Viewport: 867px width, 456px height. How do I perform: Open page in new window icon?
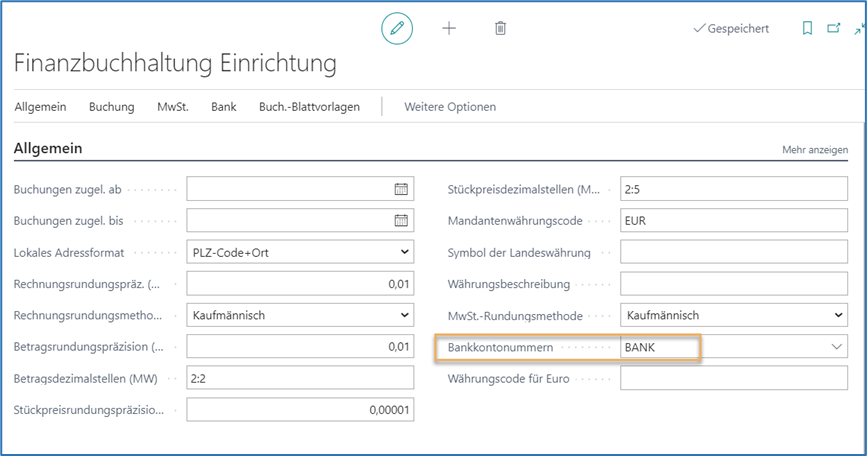tap(833, 29)
